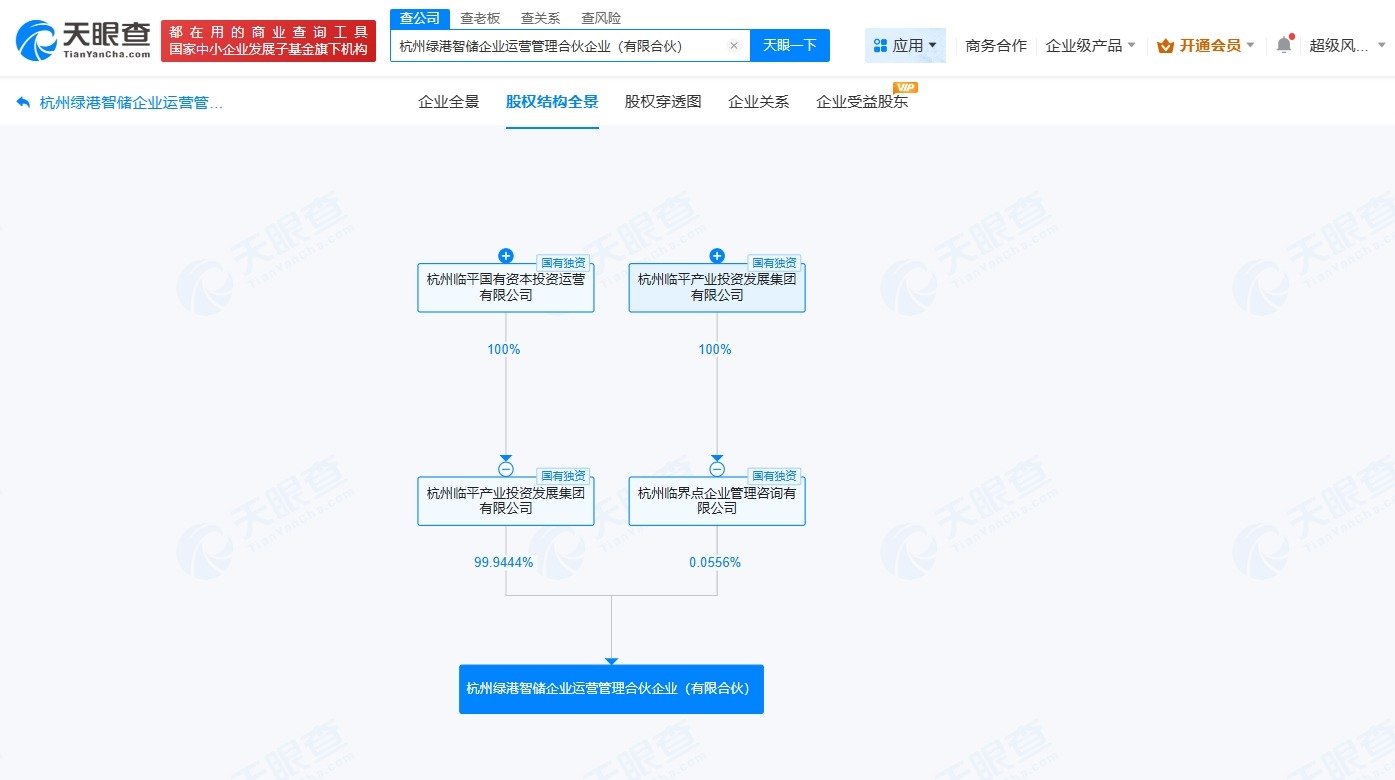Expand 杭州临平产业投资发展集团有限公司 with its plus icon

[717, 255]
